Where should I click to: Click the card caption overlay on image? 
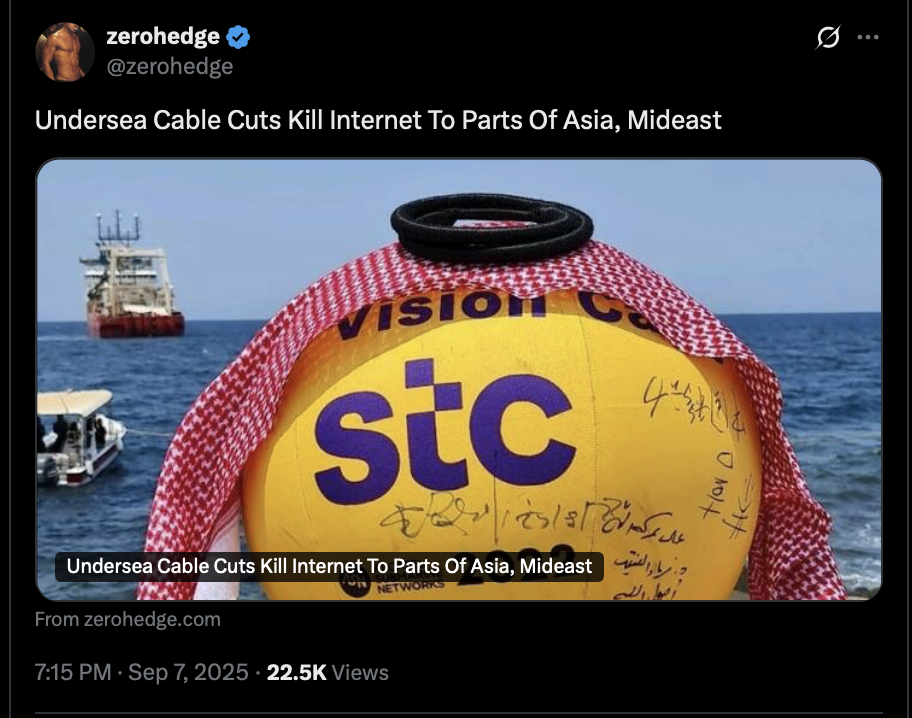[x=329, y=566]
